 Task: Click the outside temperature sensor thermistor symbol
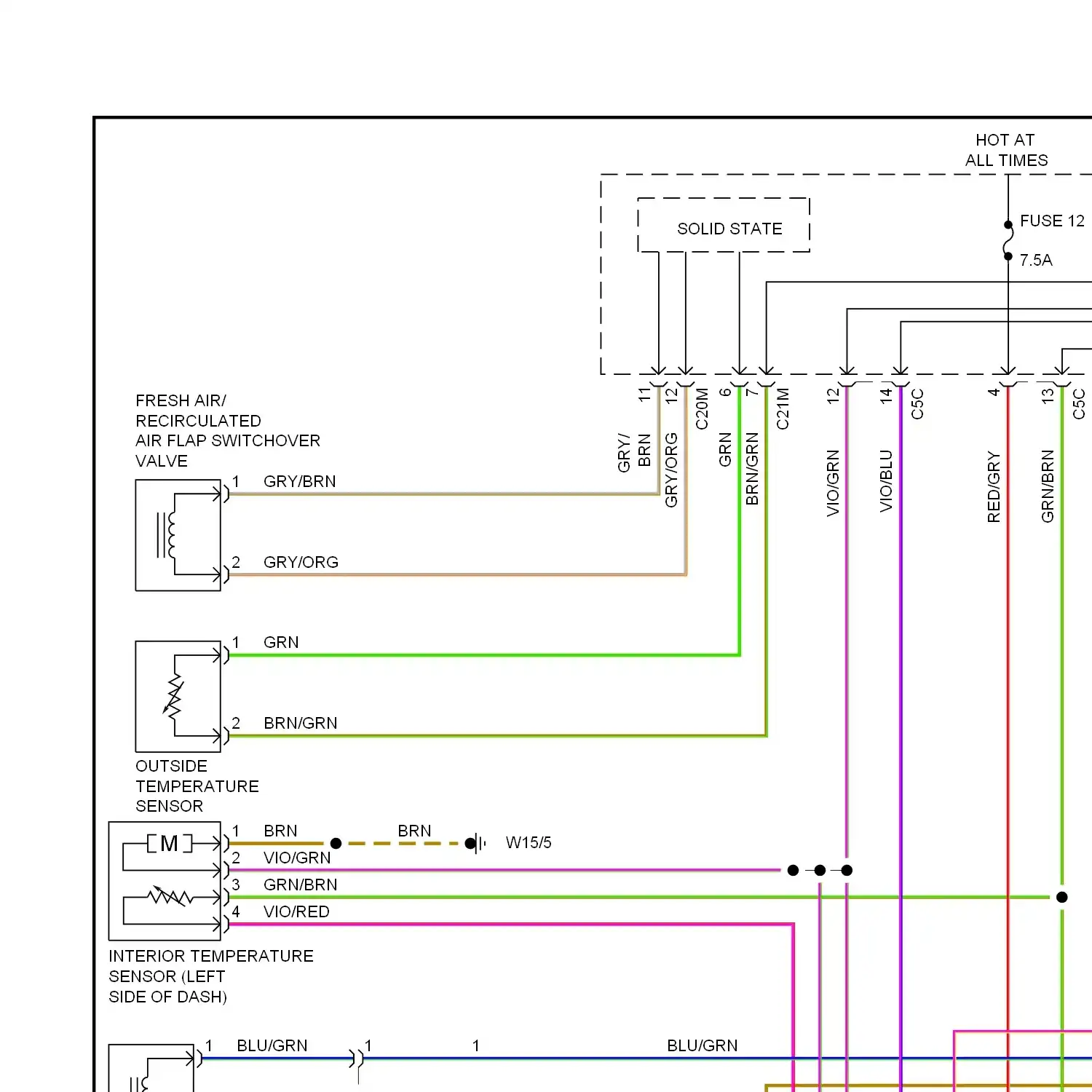click(x=174, y=697)
